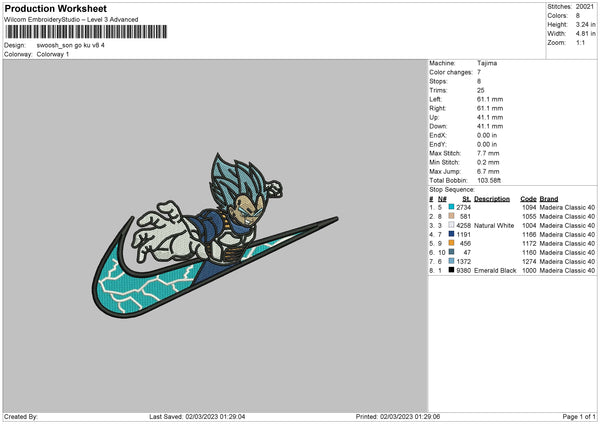Click the Up measurement 41.1 mm
The width and height of the screenshot is (600, 424).
click(x=490, y=117)
